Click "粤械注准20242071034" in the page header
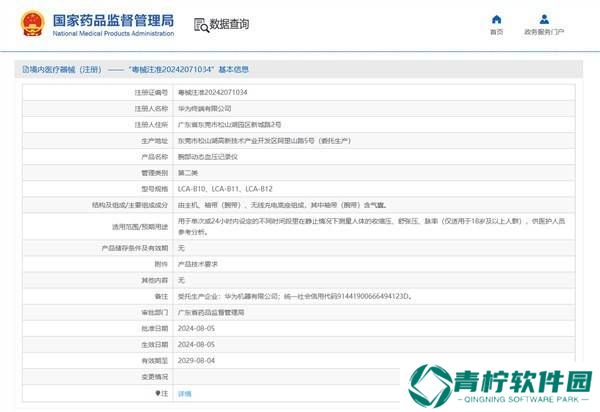 pos(171,69)
